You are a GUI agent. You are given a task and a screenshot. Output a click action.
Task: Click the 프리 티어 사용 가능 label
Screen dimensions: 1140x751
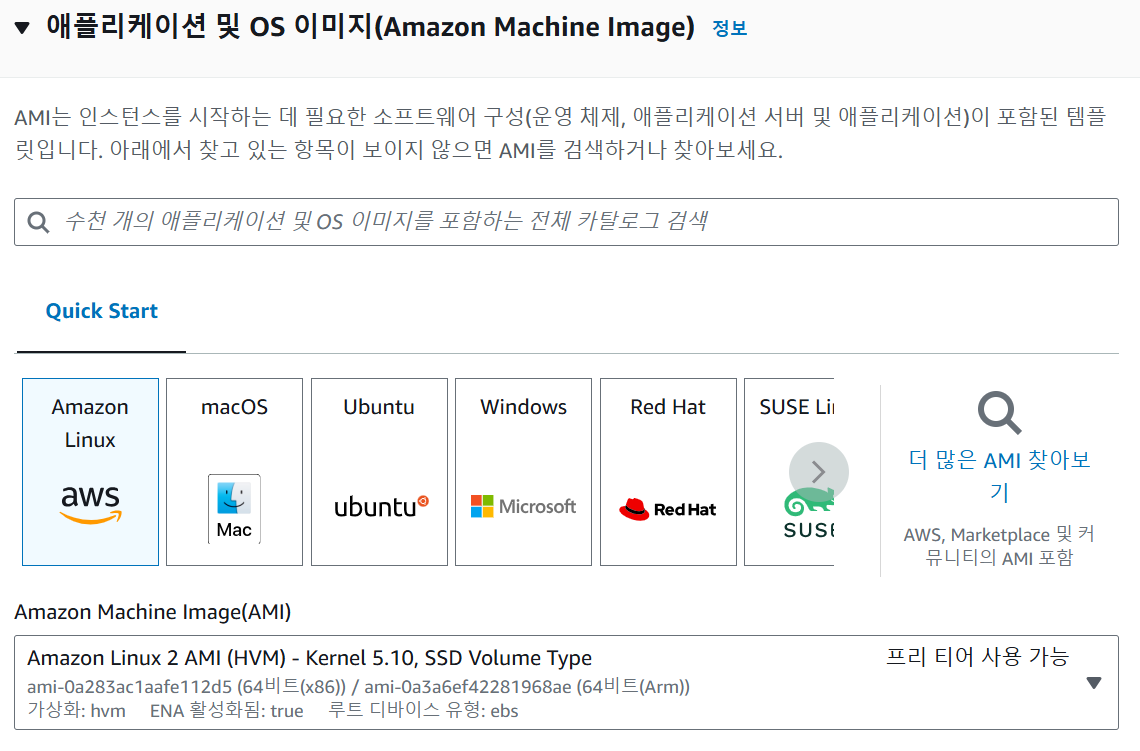977,656
